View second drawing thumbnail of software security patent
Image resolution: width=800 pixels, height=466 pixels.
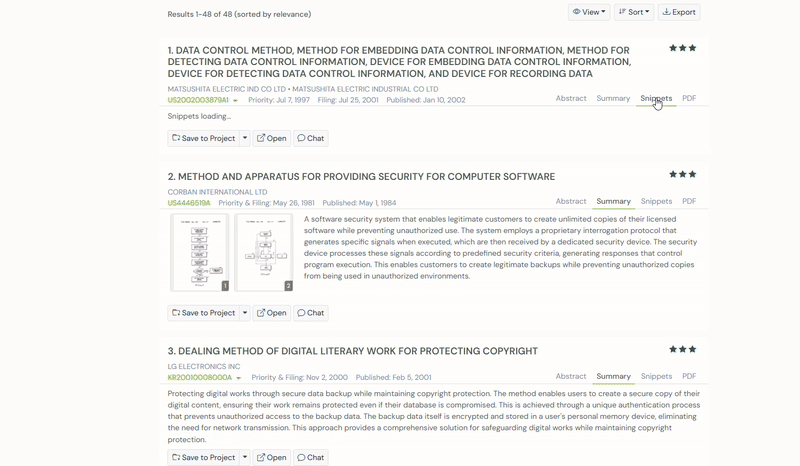tap(264, 252)
